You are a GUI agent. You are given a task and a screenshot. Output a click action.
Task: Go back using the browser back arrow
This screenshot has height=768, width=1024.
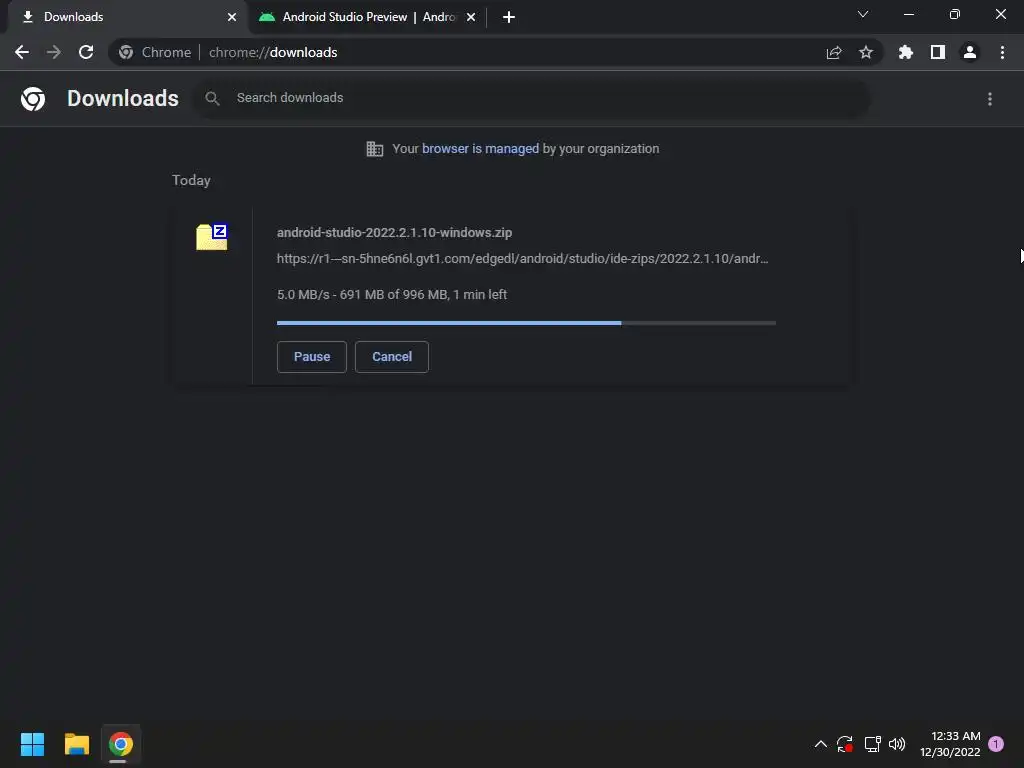22,52
